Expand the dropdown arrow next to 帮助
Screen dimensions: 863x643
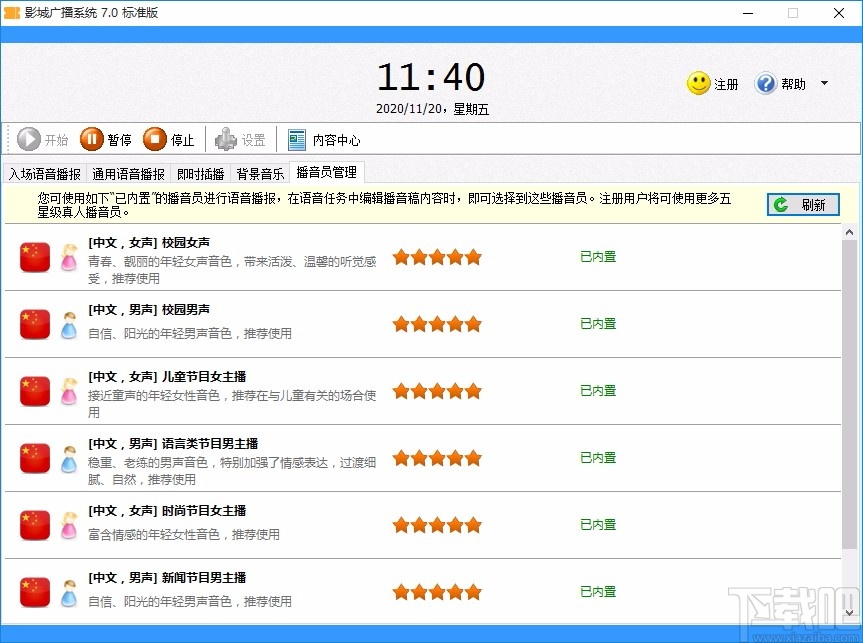point(823,84)
